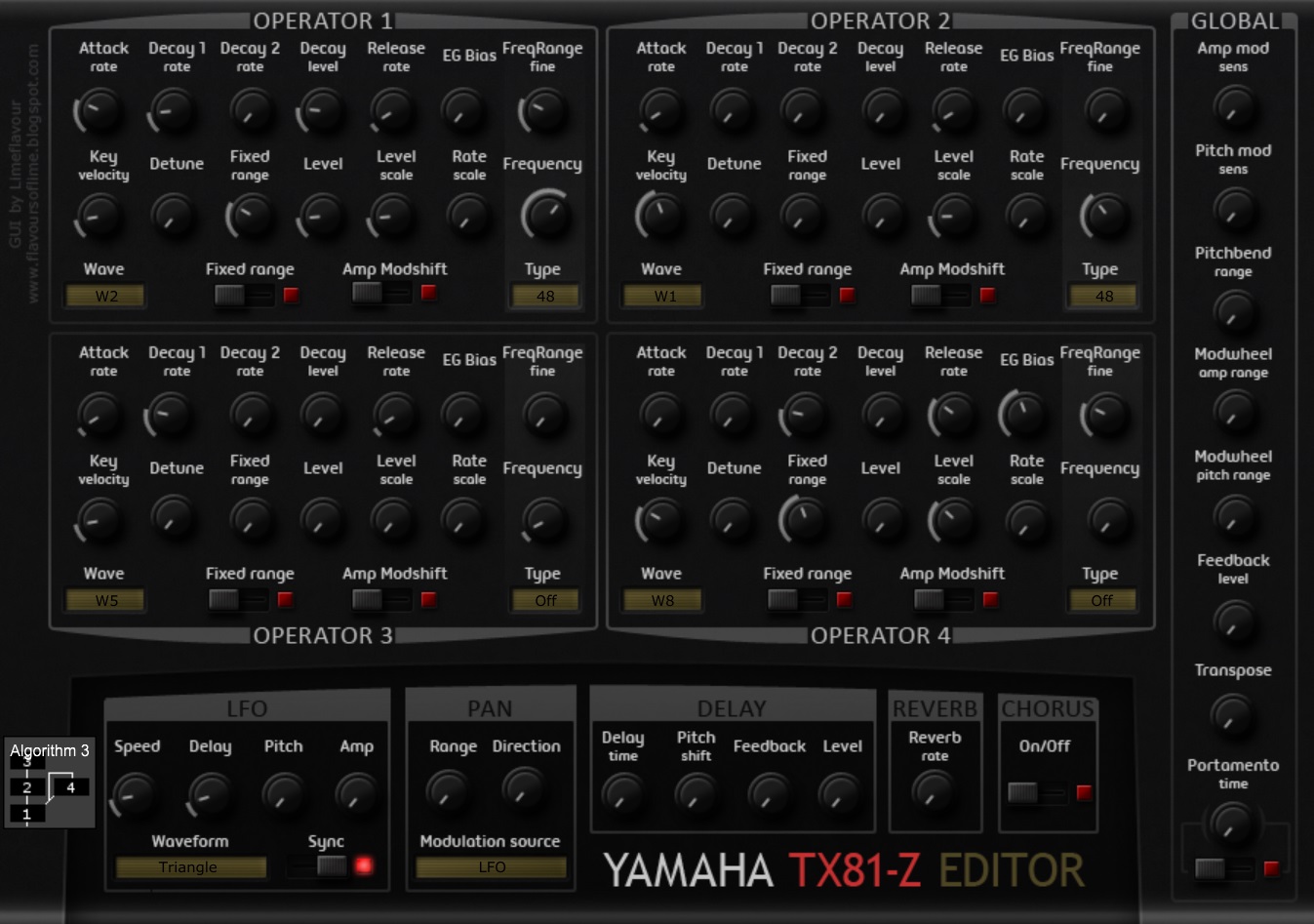The image size is (1314, 924).
Task: Click Operator 1 Decay 1 rate knob
Action: pos(173,111)
